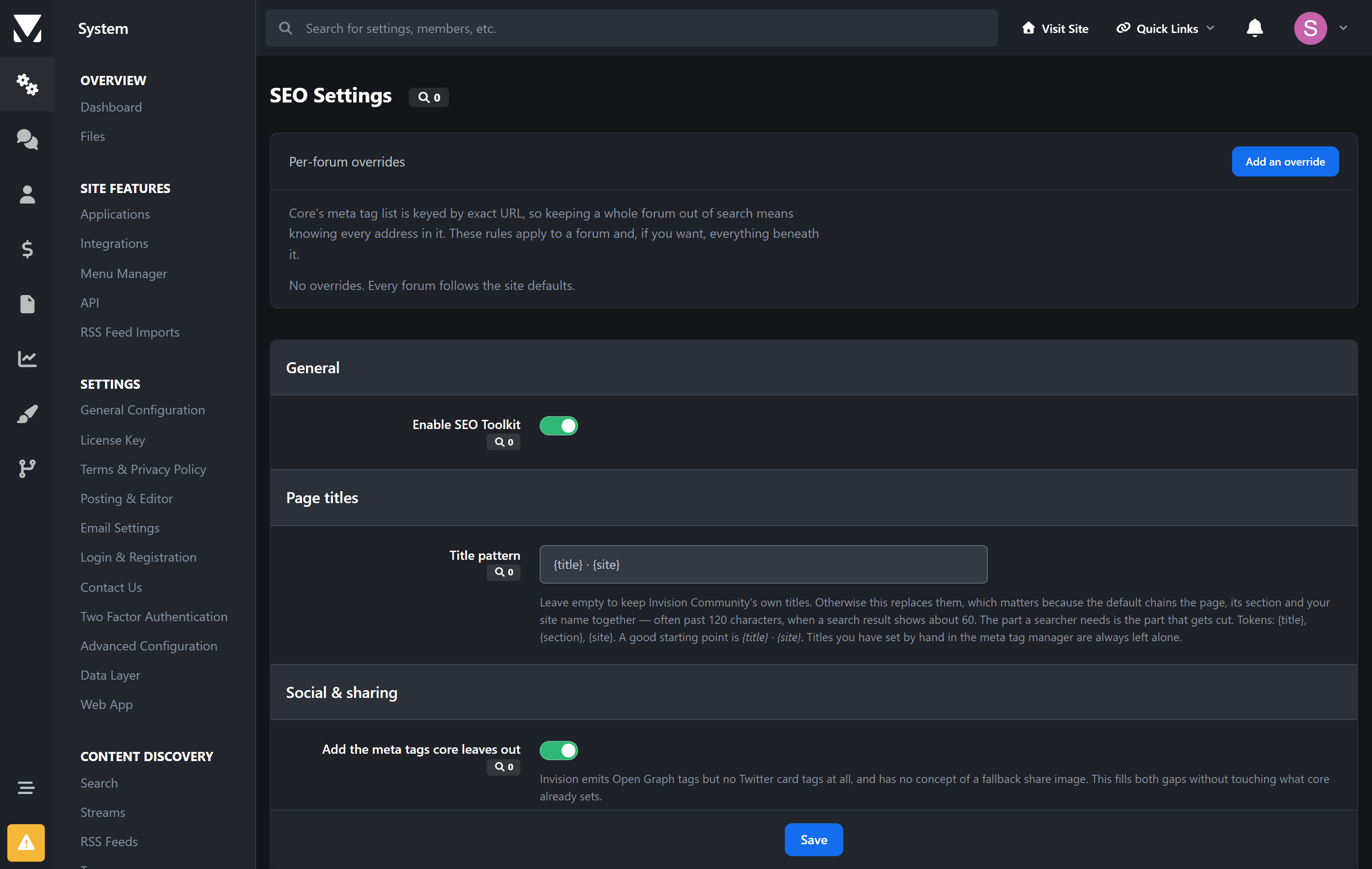Screen dimensions: 1372x869
Task: Click the search badge beside SEO Settings title
Action: [x=429, y=97]
